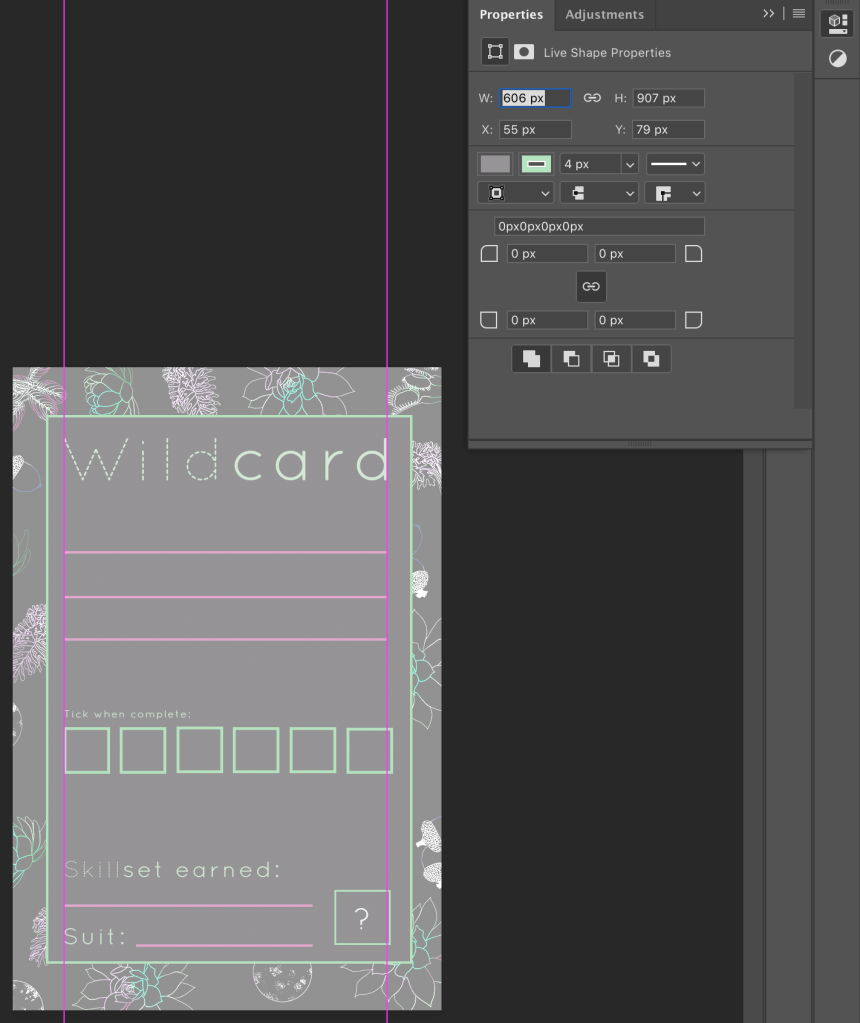This screenshot has height=1023, width=860.
Task: Click the H height input field
Action: coord(668,98)
